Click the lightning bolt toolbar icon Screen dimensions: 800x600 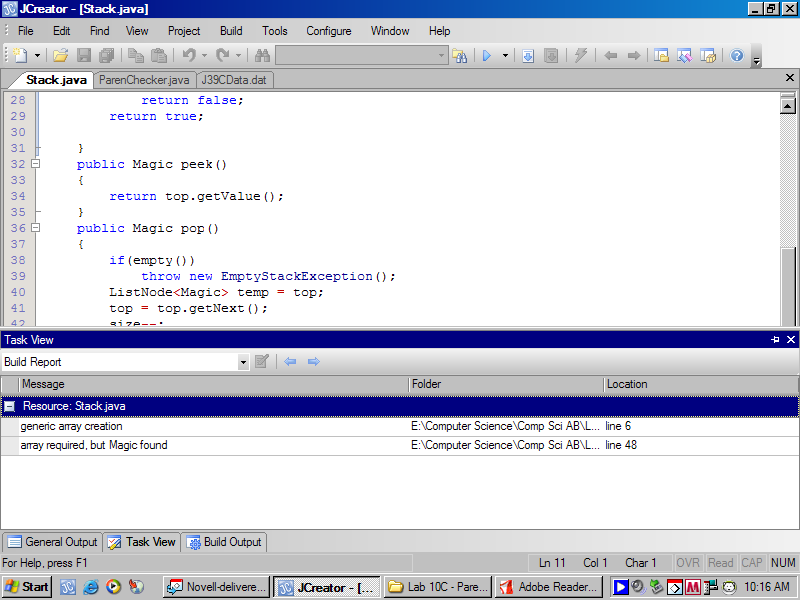click(581, 55)
